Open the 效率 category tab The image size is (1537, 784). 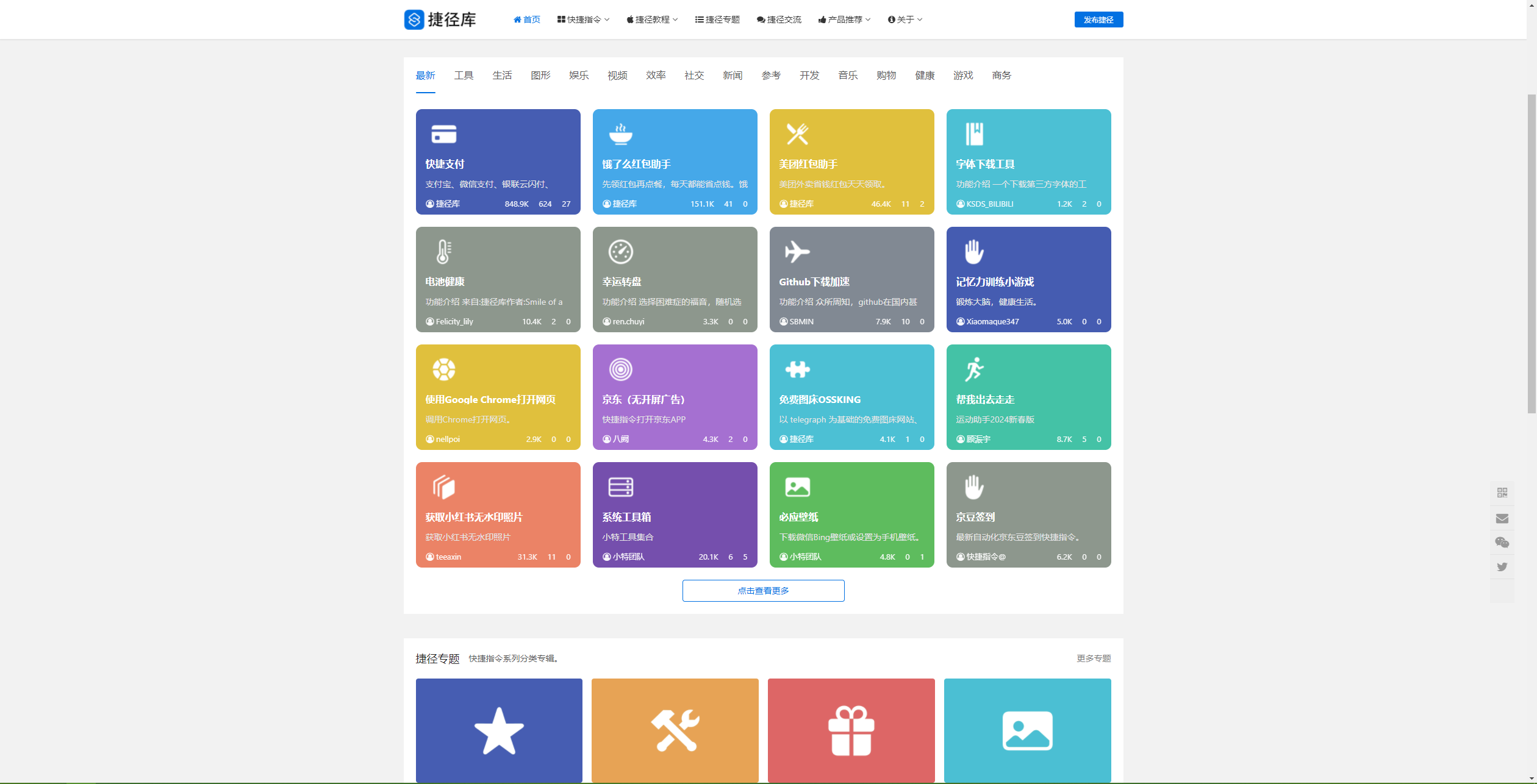tap(656, 76)
